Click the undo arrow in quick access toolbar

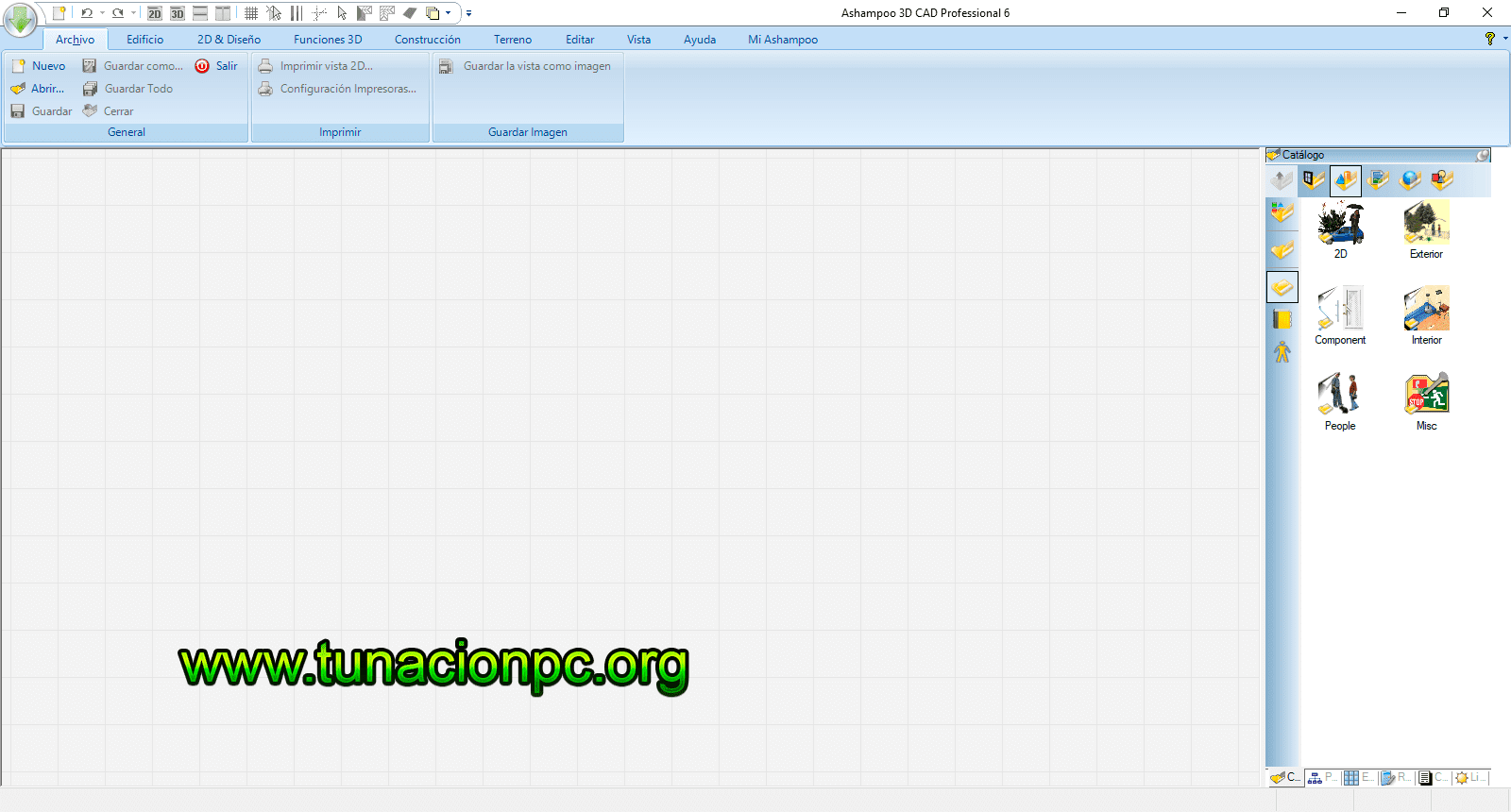[87, 13]
